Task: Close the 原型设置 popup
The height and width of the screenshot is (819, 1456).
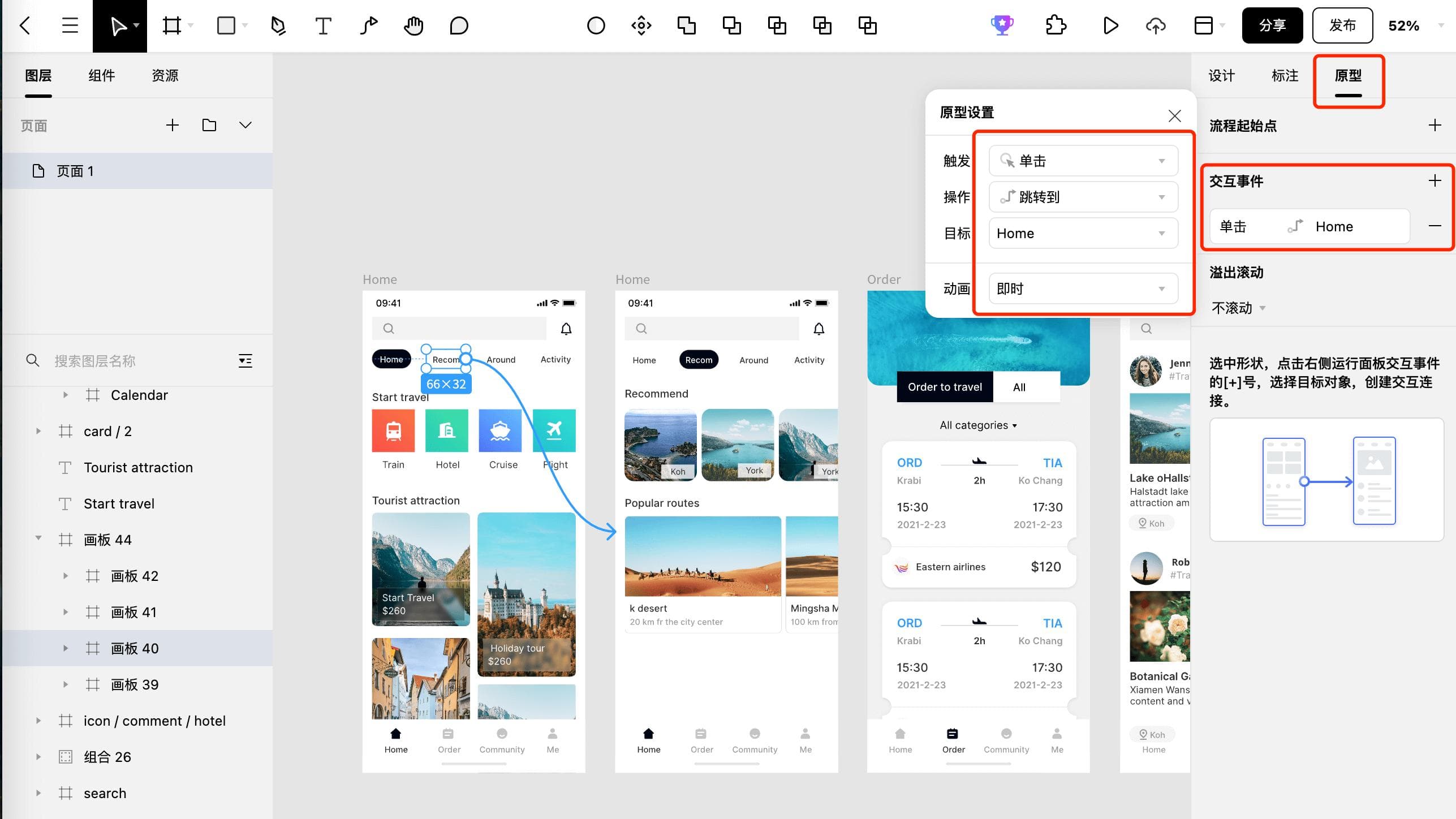Action: 1174,116
